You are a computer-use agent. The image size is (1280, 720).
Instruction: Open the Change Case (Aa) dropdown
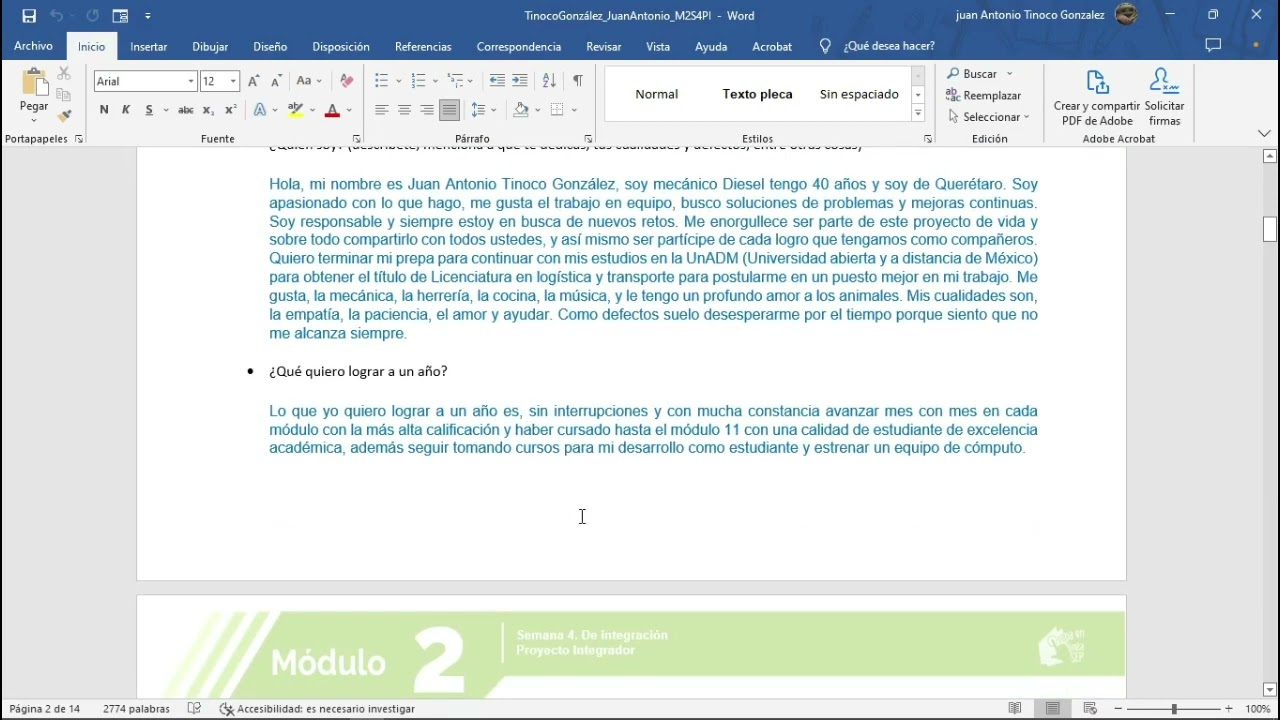308,81
